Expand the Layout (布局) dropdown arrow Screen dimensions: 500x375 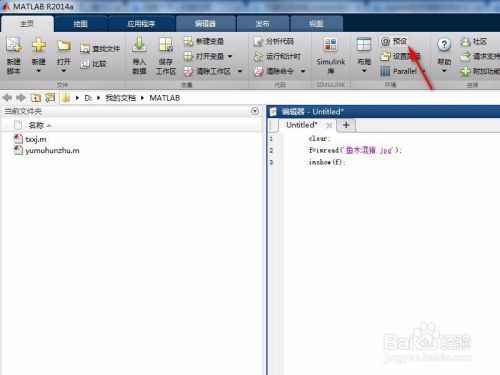tap(364, 71)
